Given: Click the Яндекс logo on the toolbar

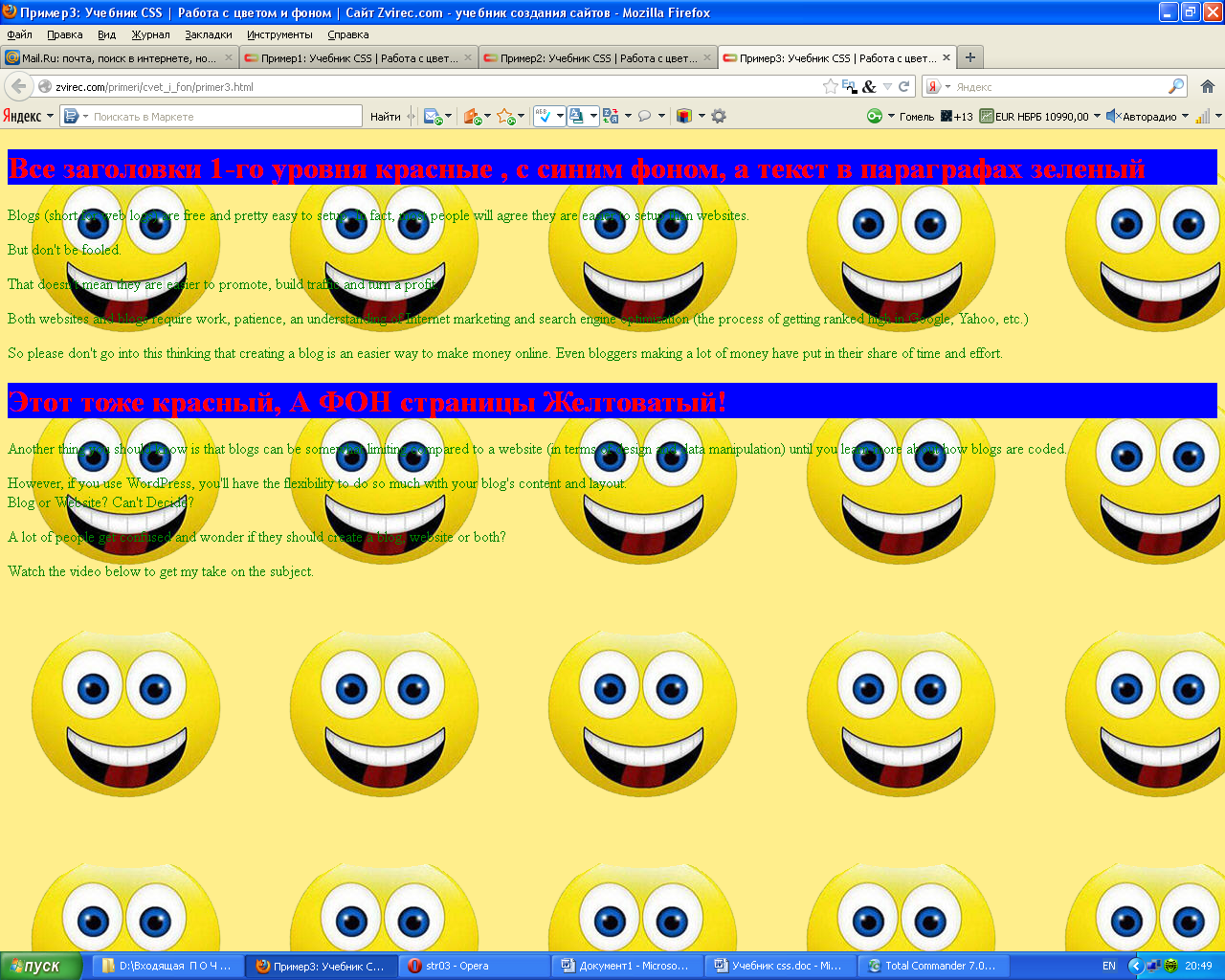Looking at the screenshot, I should [x=22, y=116].
